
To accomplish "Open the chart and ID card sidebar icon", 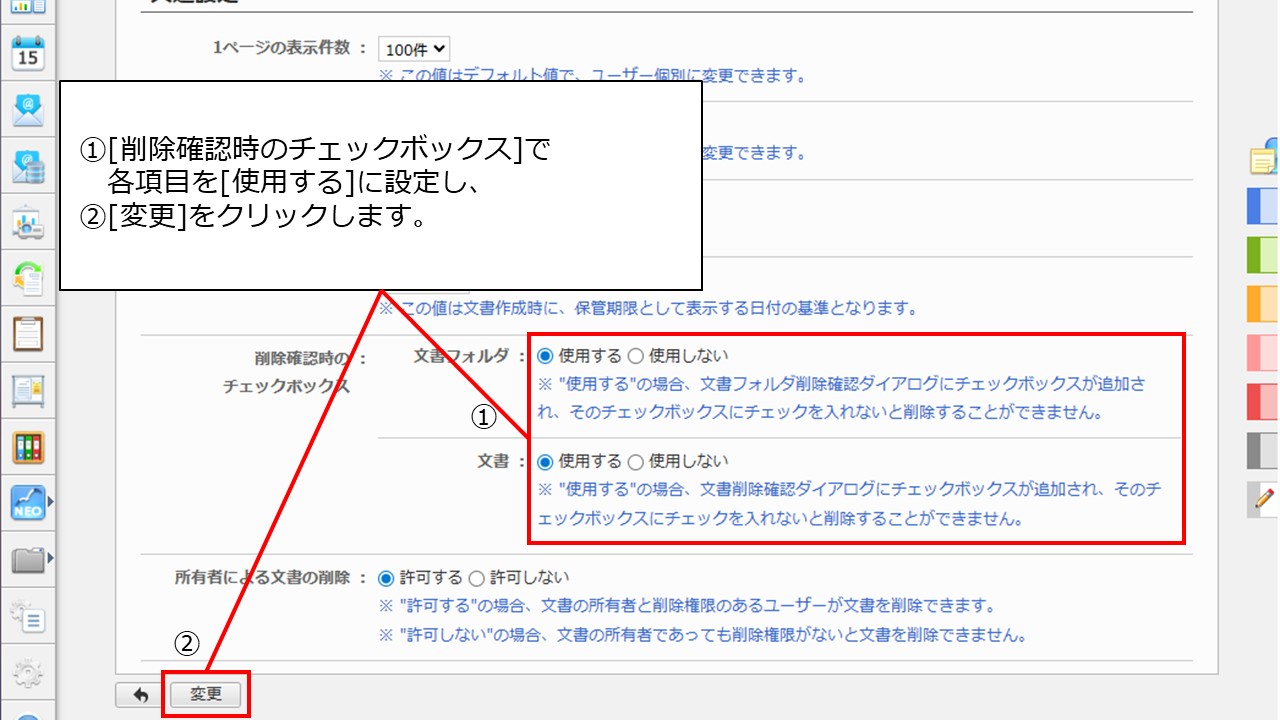I will tap(28, 223).
